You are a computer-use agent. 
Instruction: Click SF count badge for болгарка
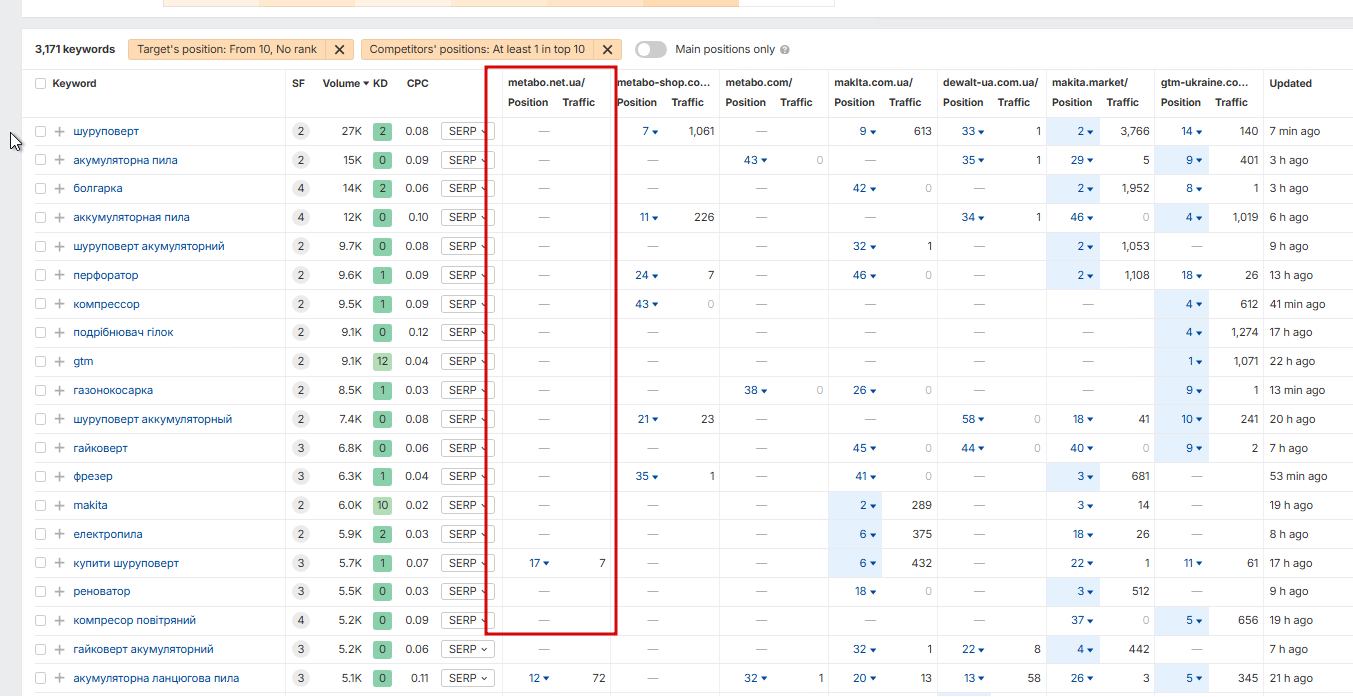300,188
